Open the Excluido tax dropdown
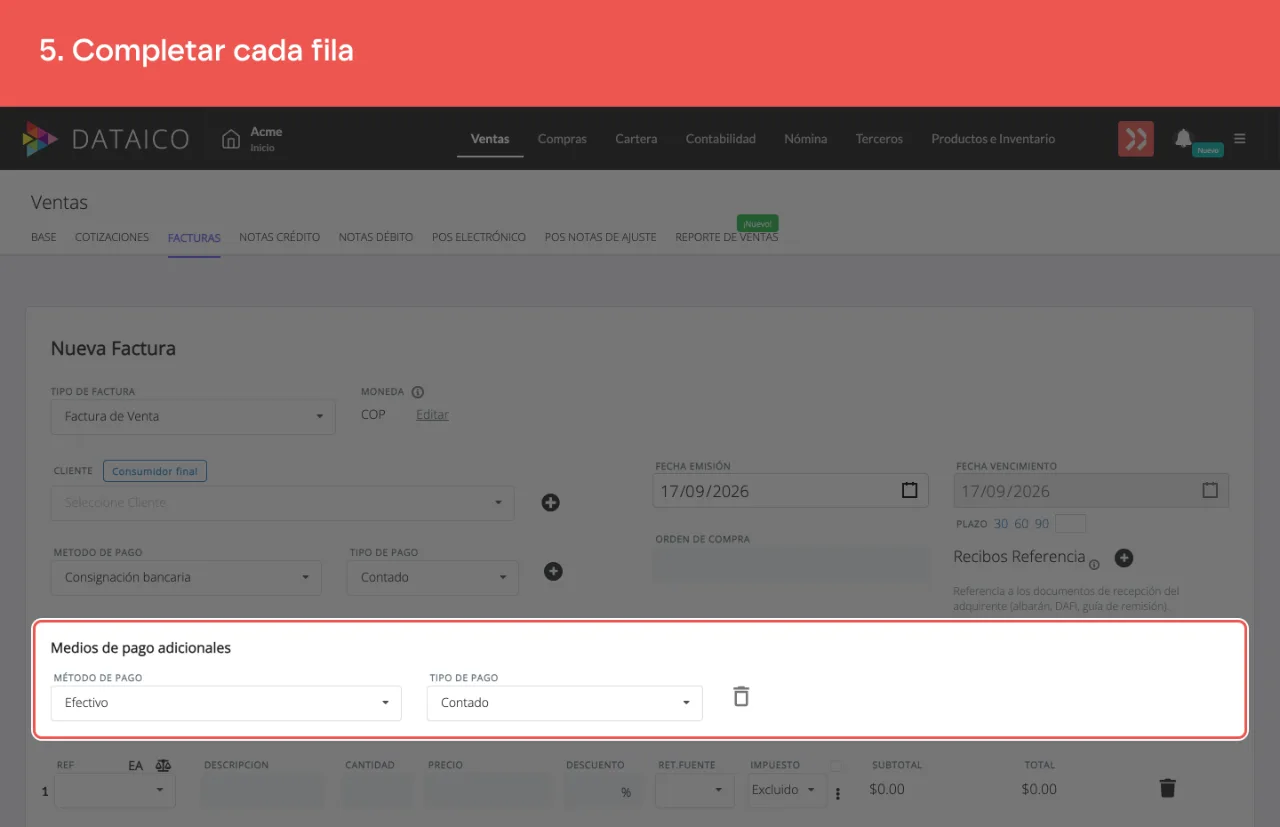This screenshot has width=1280, height=827. (786, 790)
